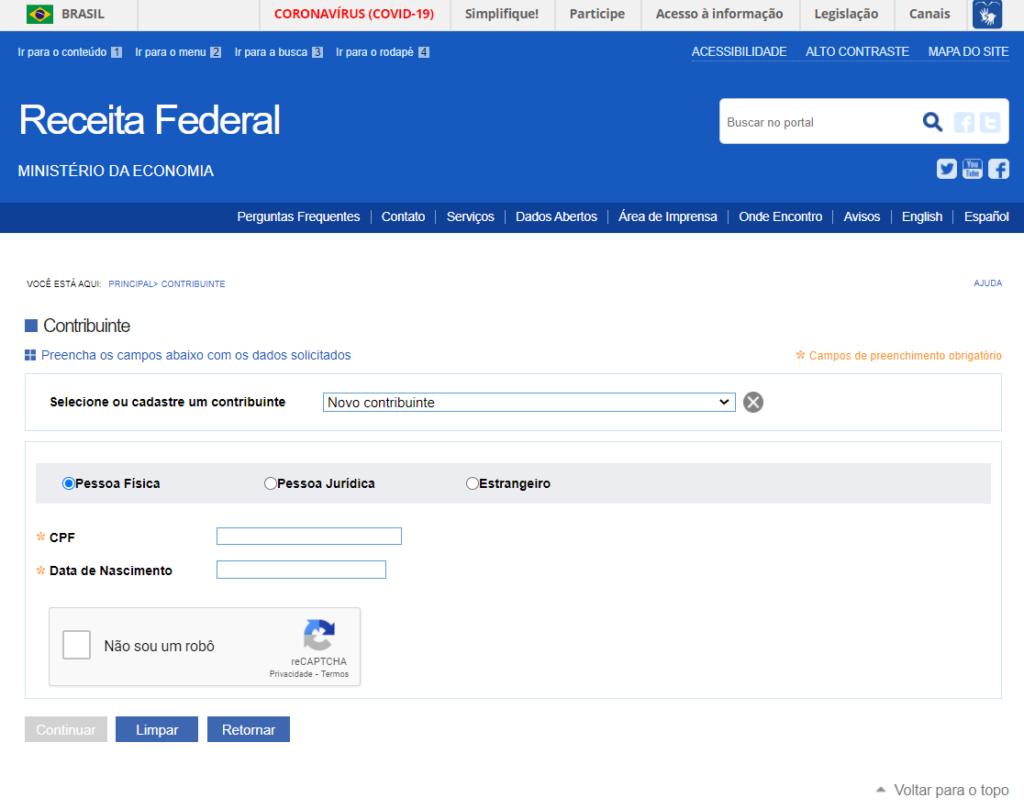Open Dados Abertos nav link
The image size is (1024, 809).
(x=556, y=217)
